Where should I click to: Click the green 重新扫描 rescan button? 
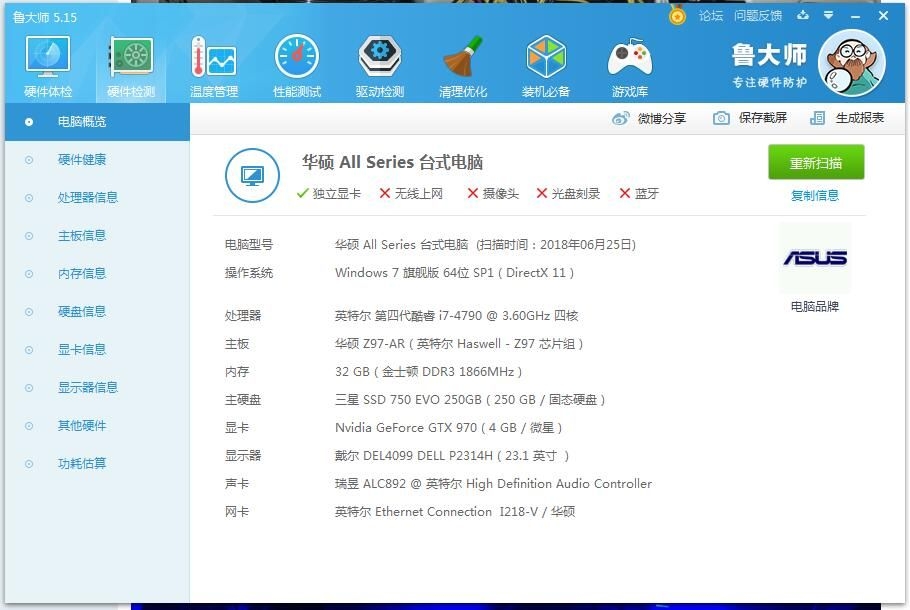pos(816,163)
